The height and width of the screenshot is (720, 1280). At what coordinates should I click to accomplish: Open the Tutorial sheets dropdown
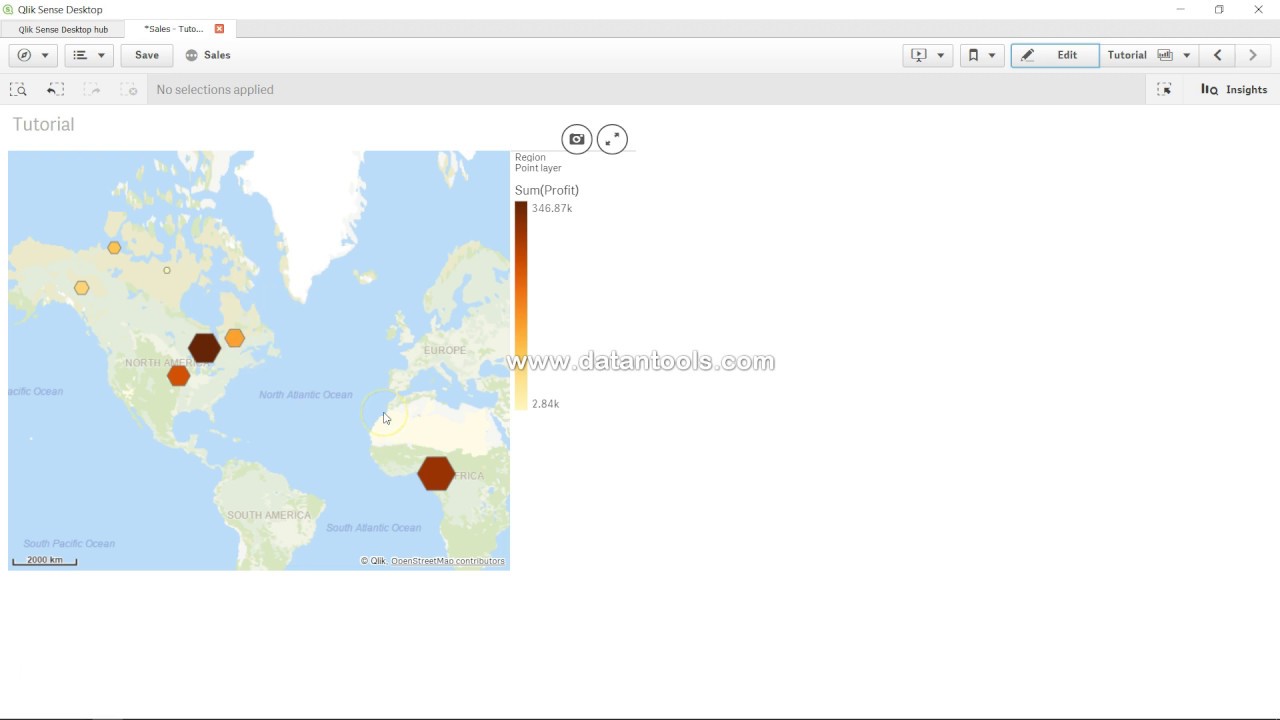[x=1150, y=55]
